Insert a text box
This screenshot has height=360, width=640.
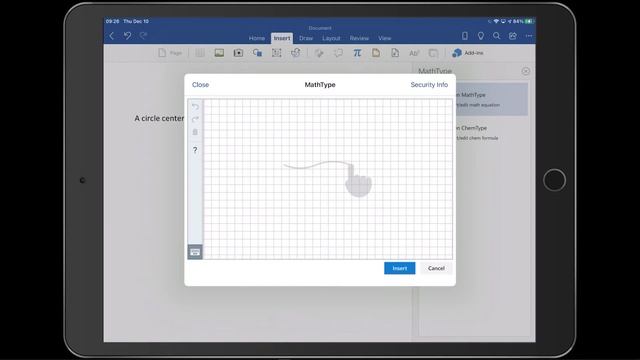[x=277, y=53]
